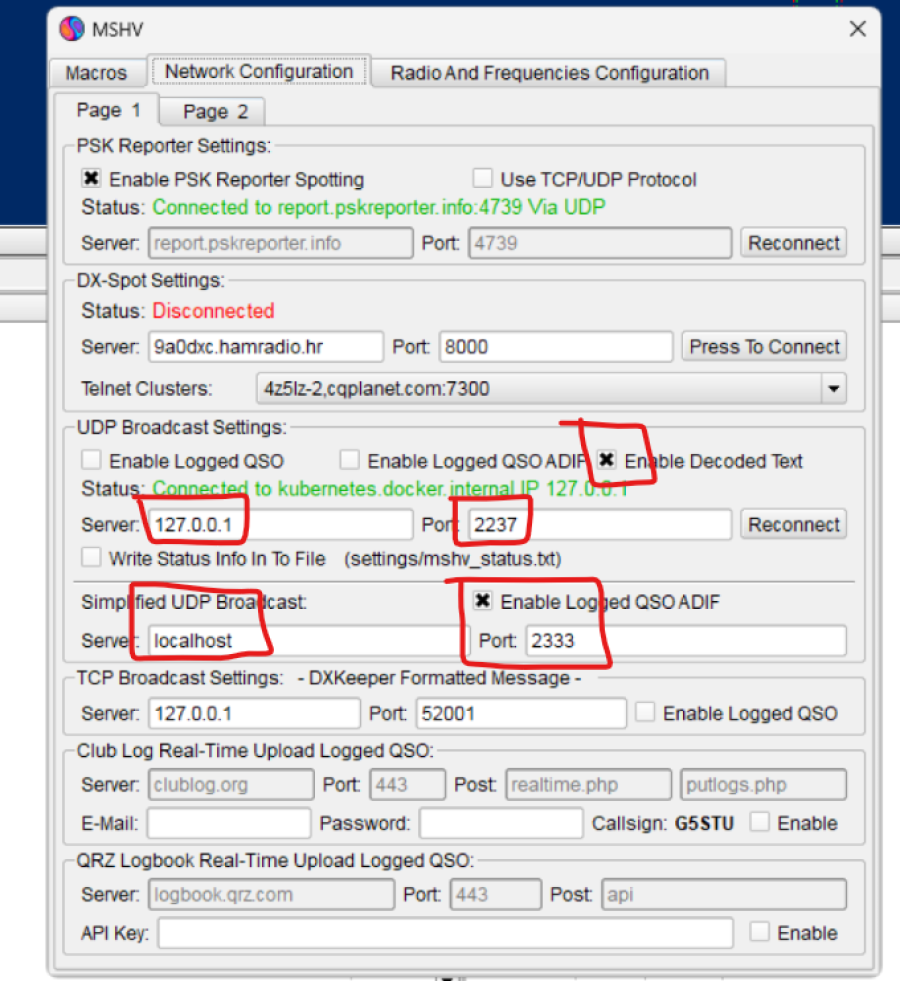Edit Simplified UDP port 2333 field

click(686, 641)
